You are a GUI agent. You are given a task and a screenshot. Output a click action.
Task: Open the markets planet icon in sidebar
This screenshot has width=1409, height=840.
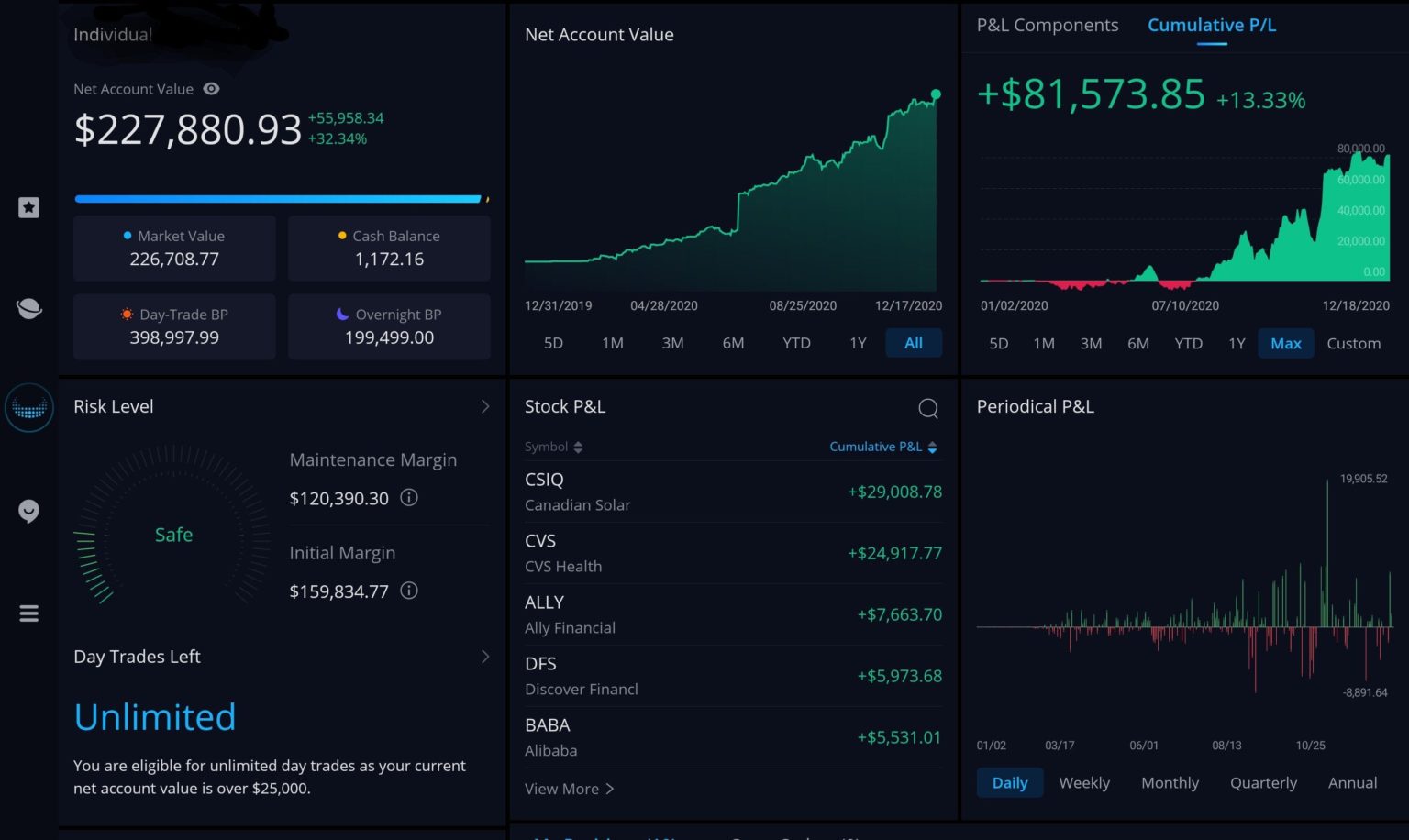(x=28, y=308)
